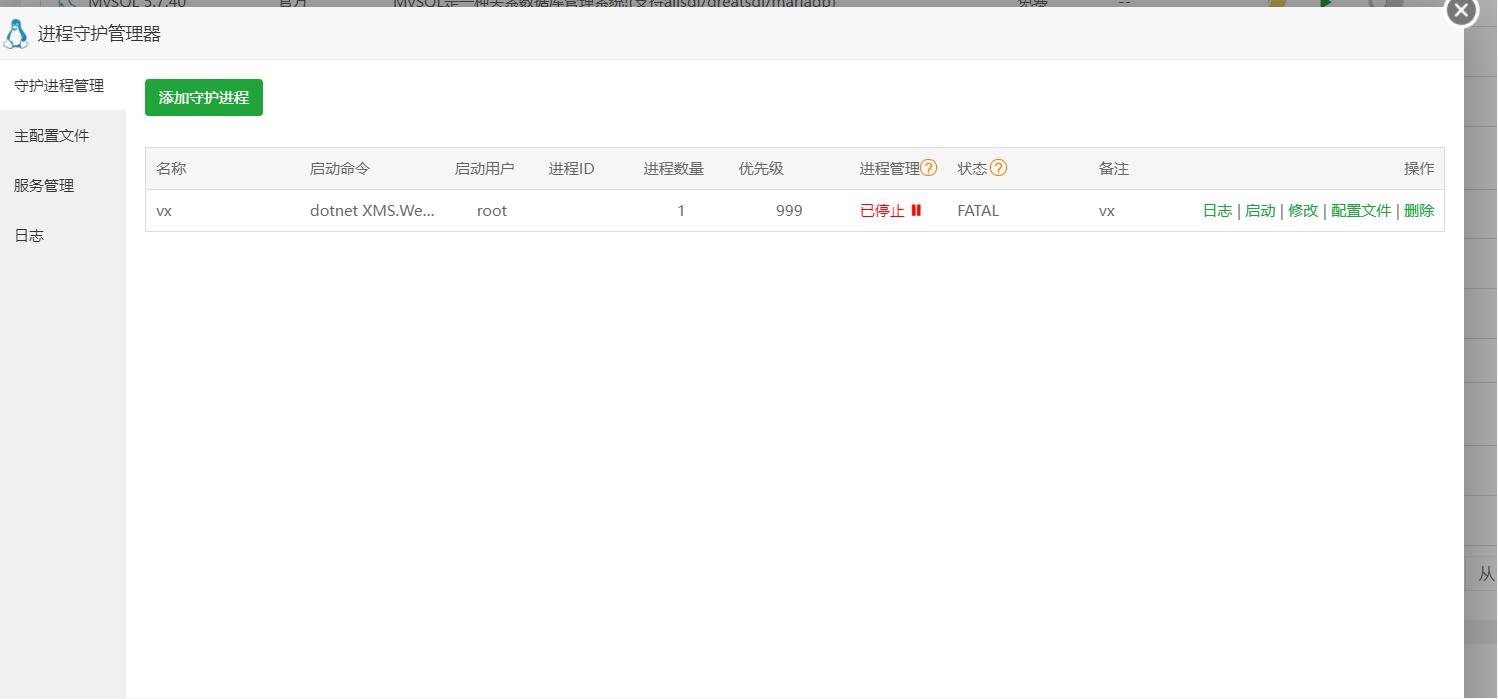This screenshot has height=699, width=1498.
Task: Click the 进程ID column header
Action: pos(571,168)
